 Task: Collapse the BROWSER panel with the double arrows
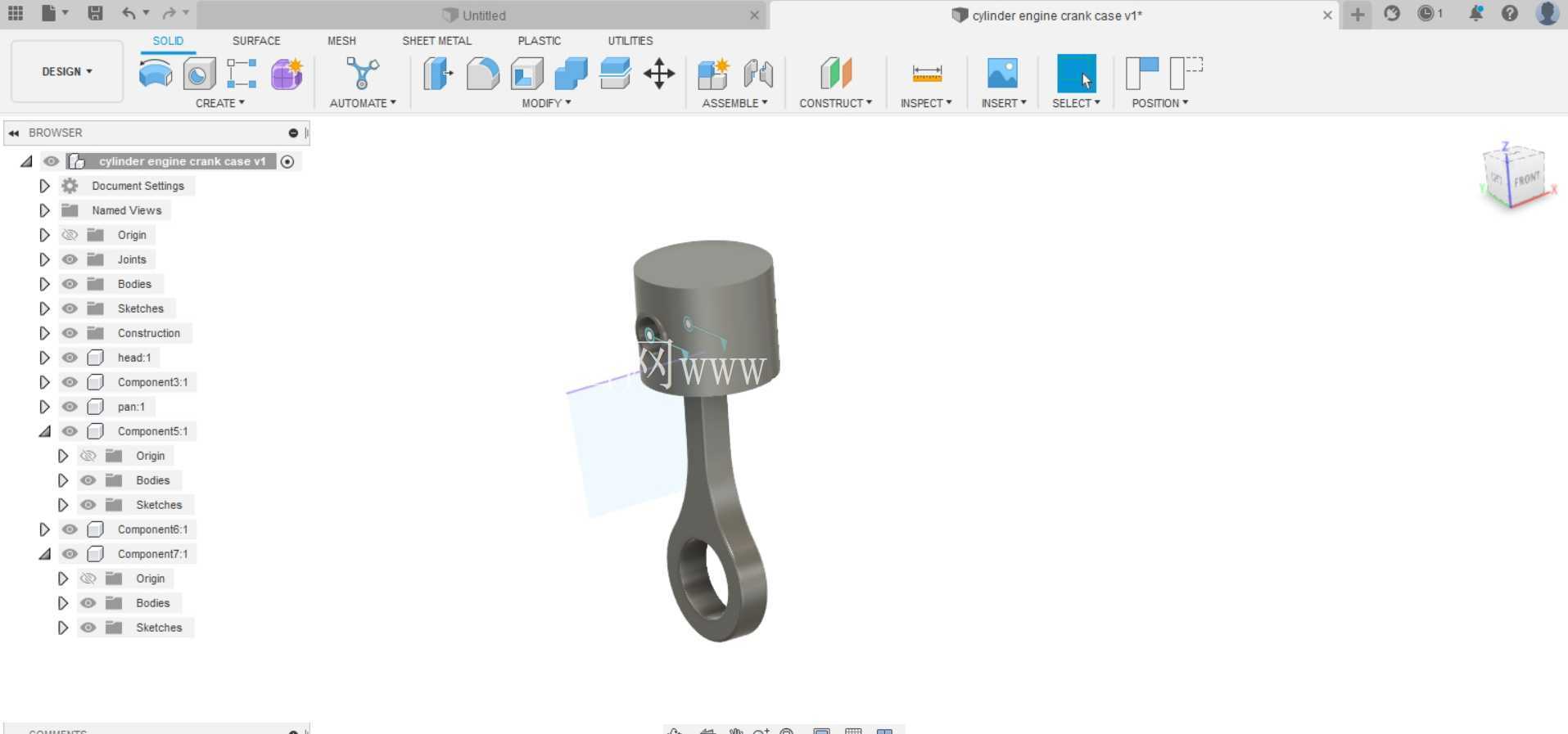click(x=14, y=133)
